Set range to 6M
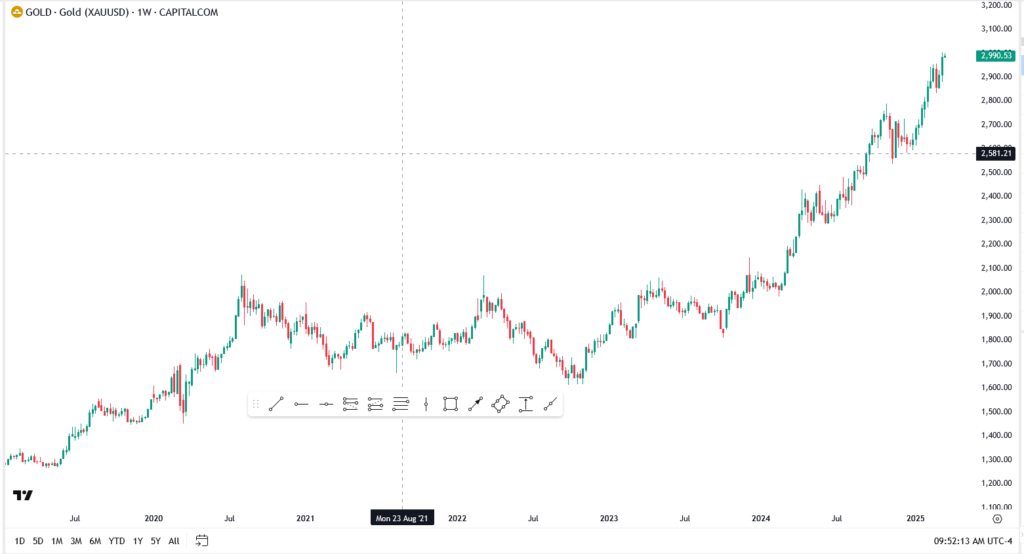The width and height of the screenshot is (1024, 554). pyautogui.click(x=95, y=541)
